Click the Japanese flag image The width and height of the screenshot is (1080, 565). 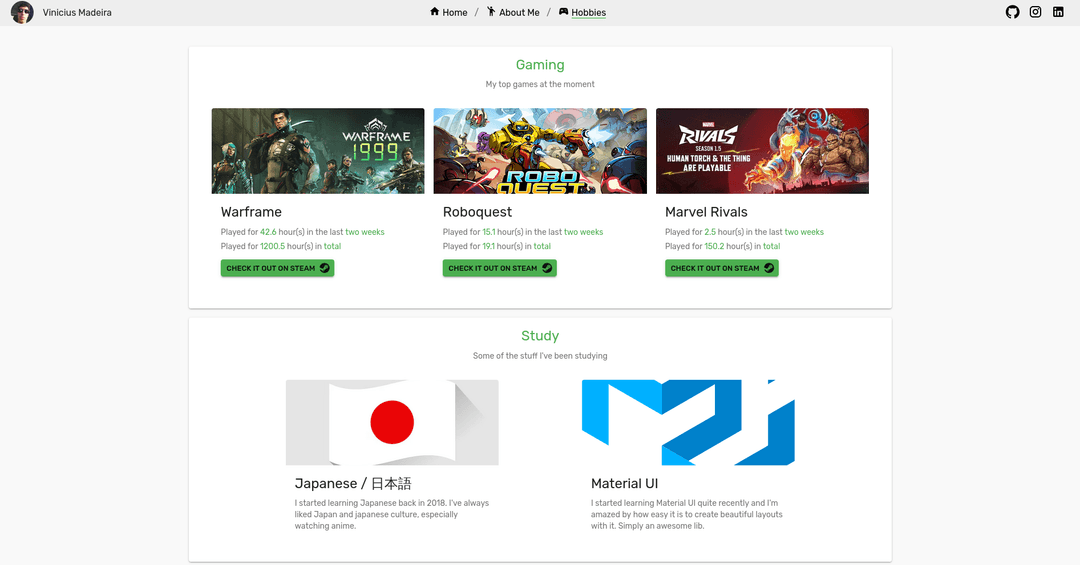pos(392,422)
